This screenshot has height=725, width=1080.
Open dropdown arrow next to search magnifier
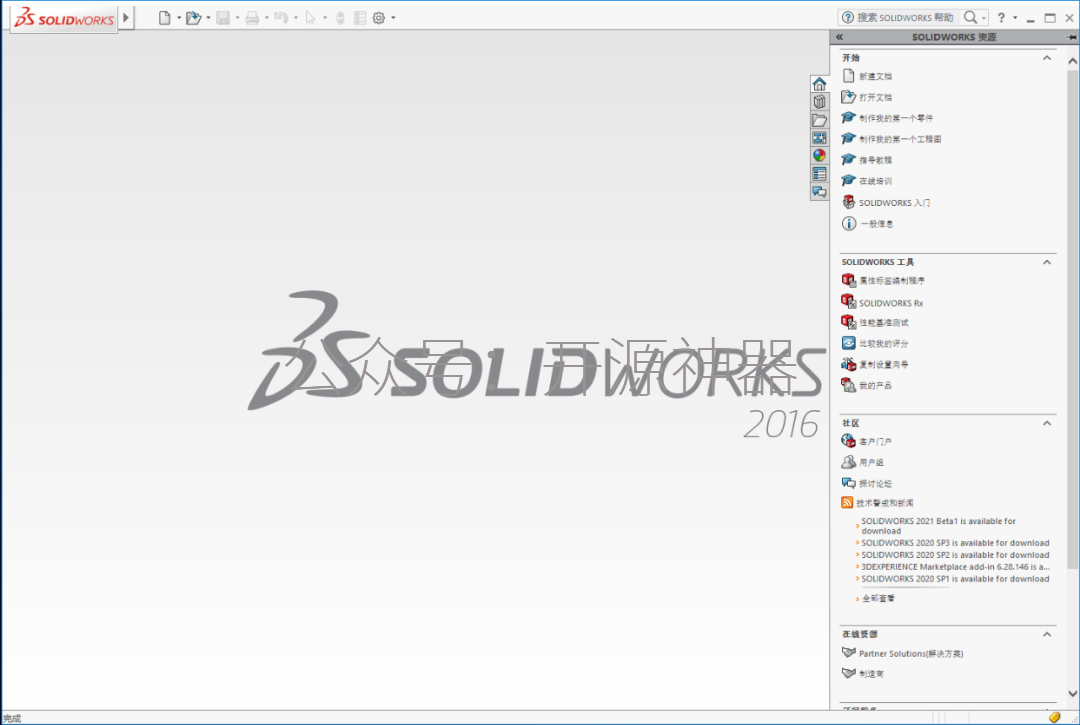click(x=984, y=18)
